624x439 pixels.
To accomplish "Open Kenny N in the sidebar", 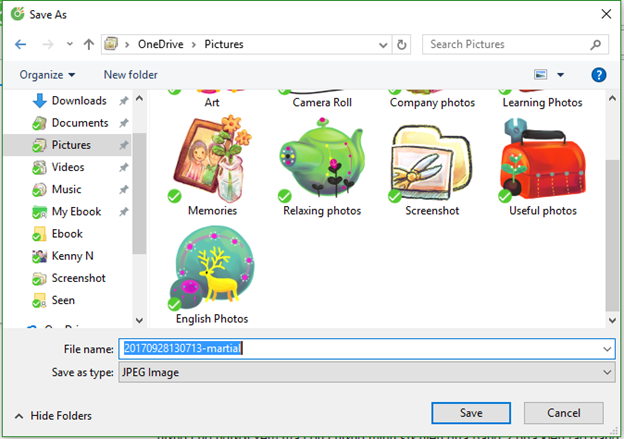I will (72, 256).
